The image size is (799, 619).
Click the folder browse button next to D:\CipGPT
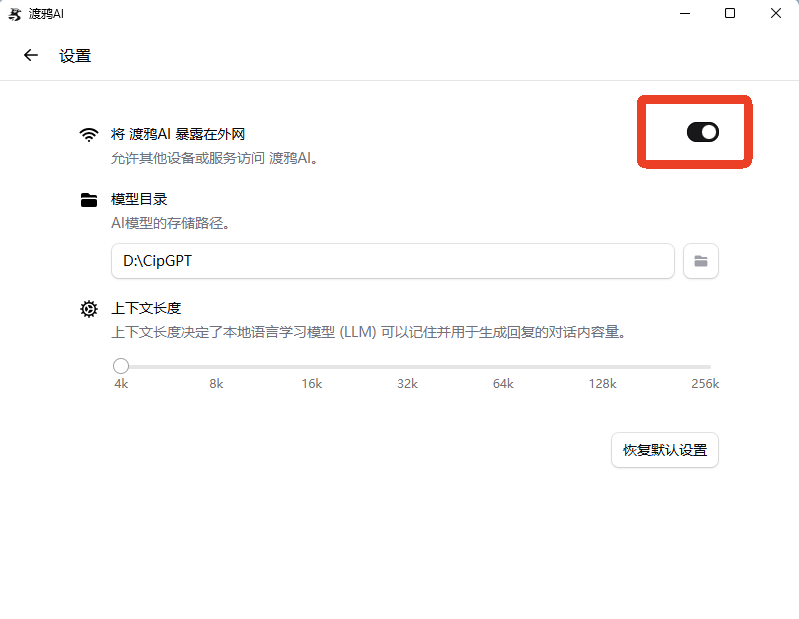[701, 261]
